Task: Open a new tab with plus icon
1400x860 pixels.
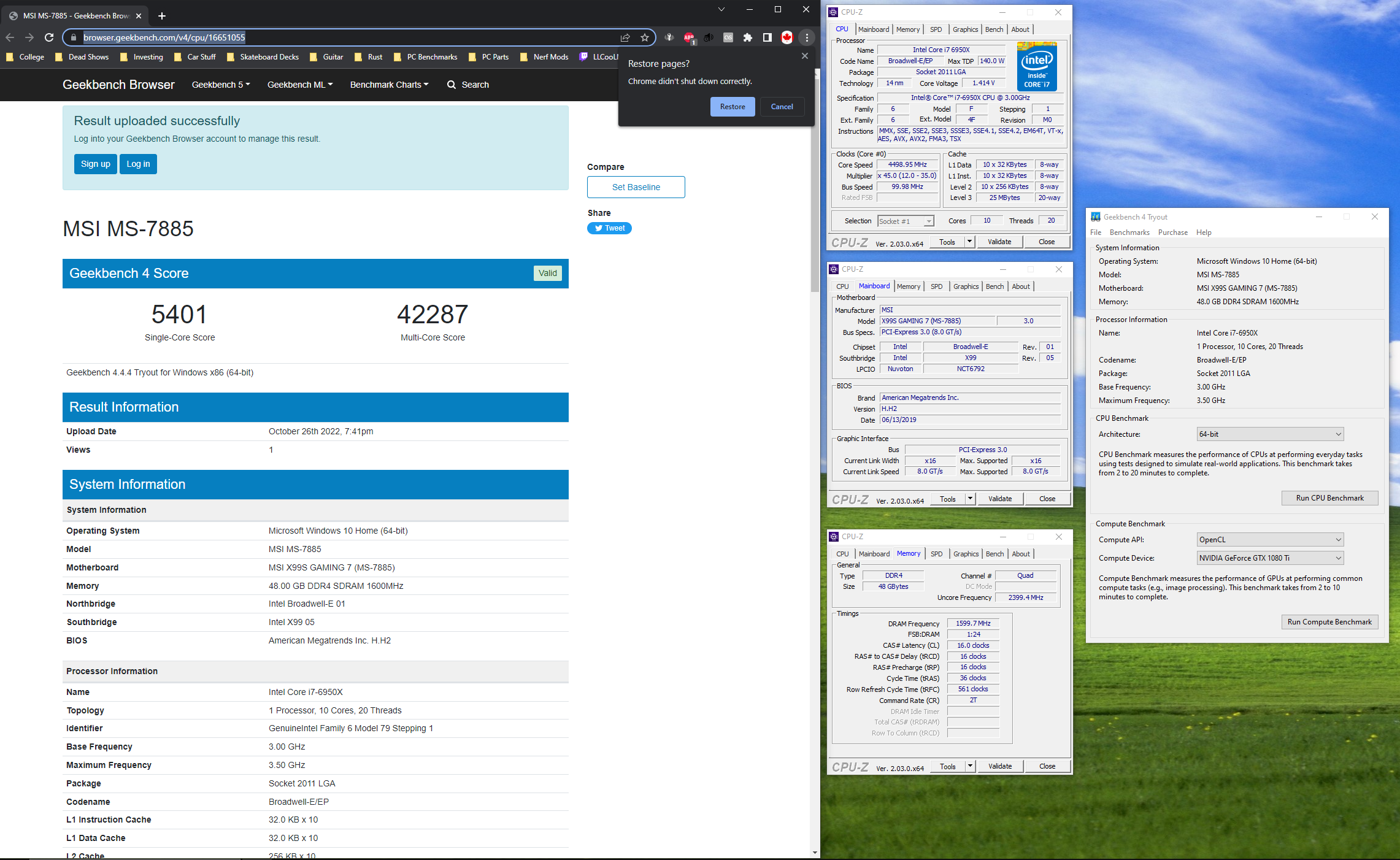Action: pyautogui.click(x=162, y=16)
